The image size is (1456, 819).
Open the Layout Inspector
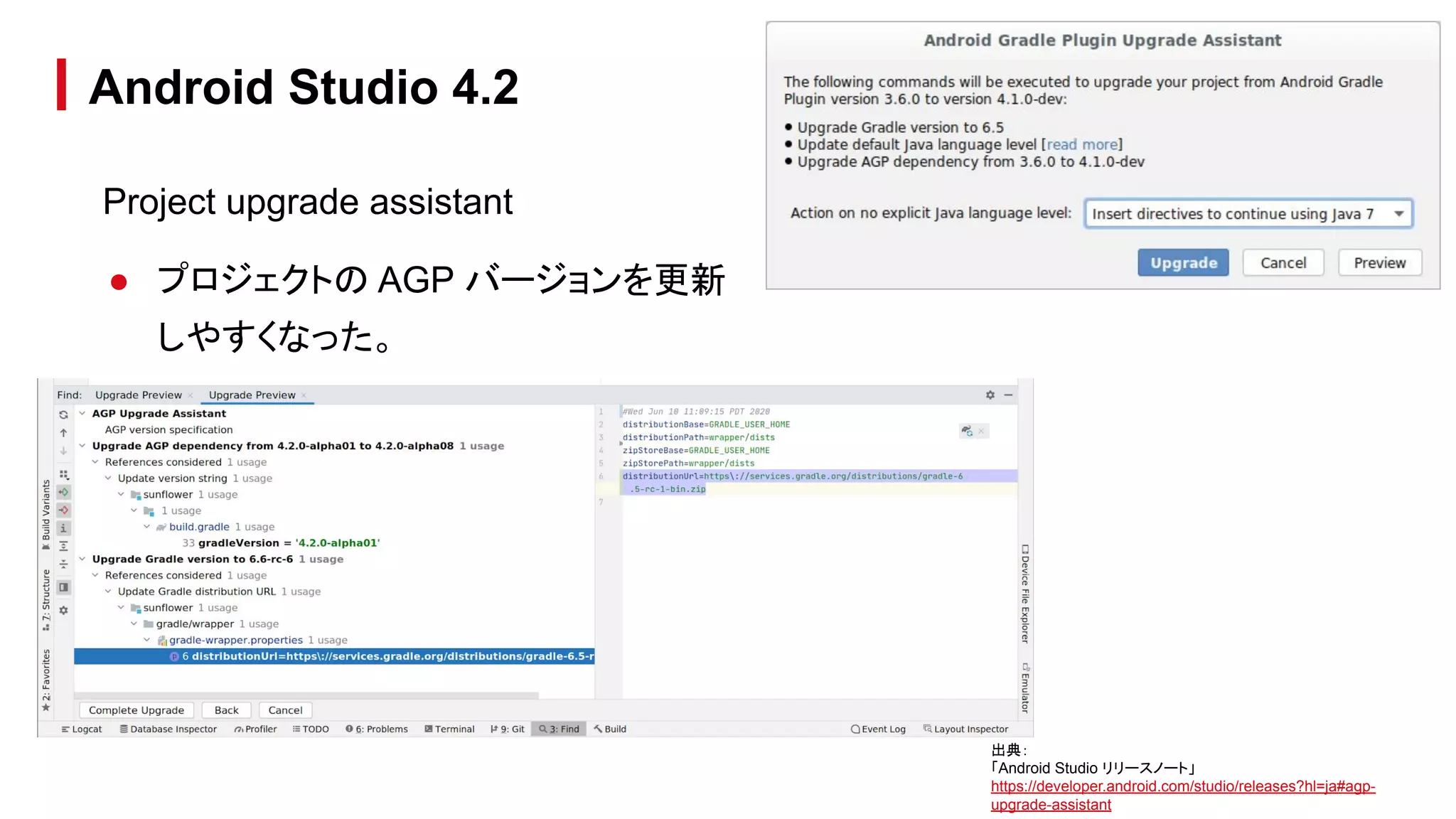coord(965,729)
